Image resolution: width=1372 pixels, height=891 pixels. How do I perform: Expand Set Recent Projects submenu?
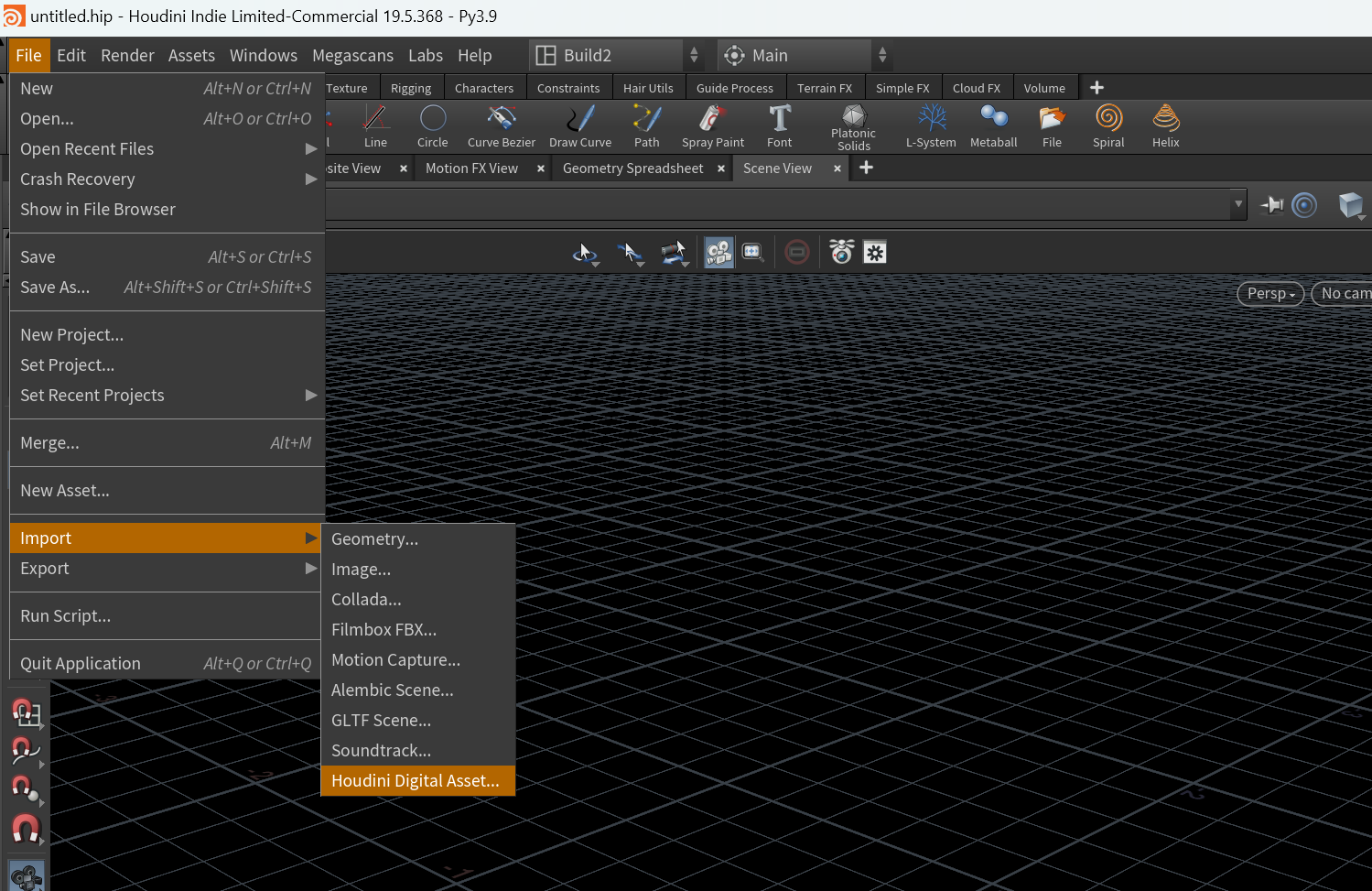pyautogui.click(x=167, y=396)
